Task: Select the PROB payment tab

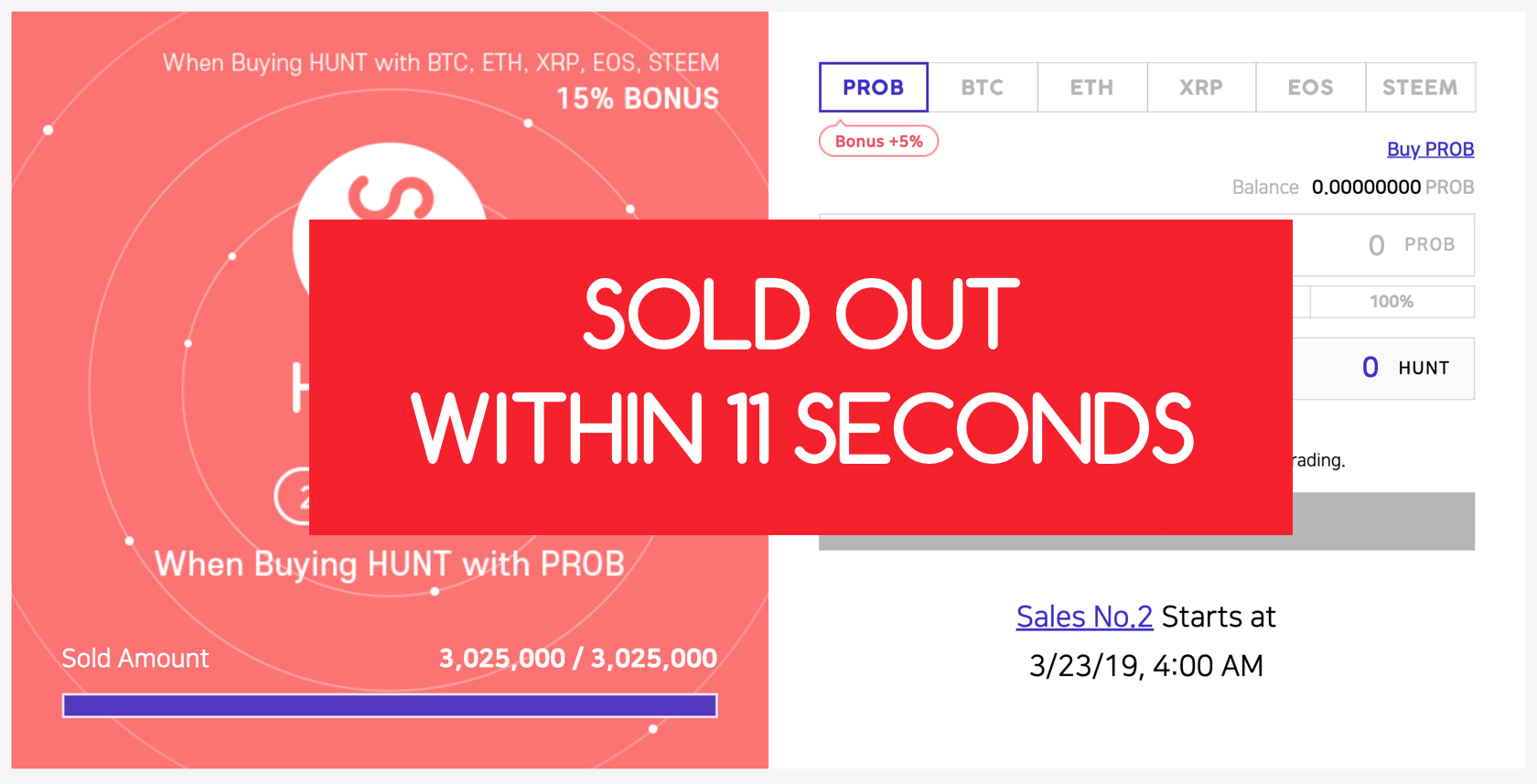Action: tap(873, 88)
